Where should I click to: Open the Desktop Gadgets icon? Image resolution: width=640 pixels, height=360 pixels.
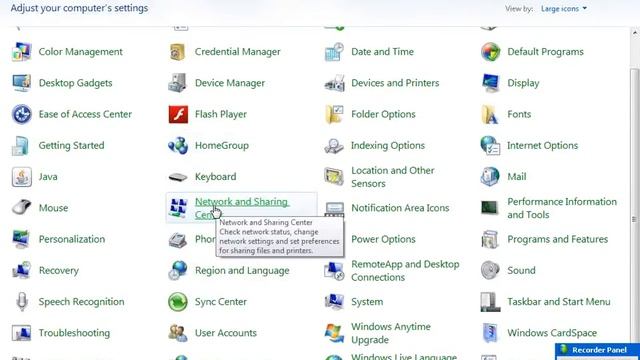pyautogui.click(x=22, y=83)
